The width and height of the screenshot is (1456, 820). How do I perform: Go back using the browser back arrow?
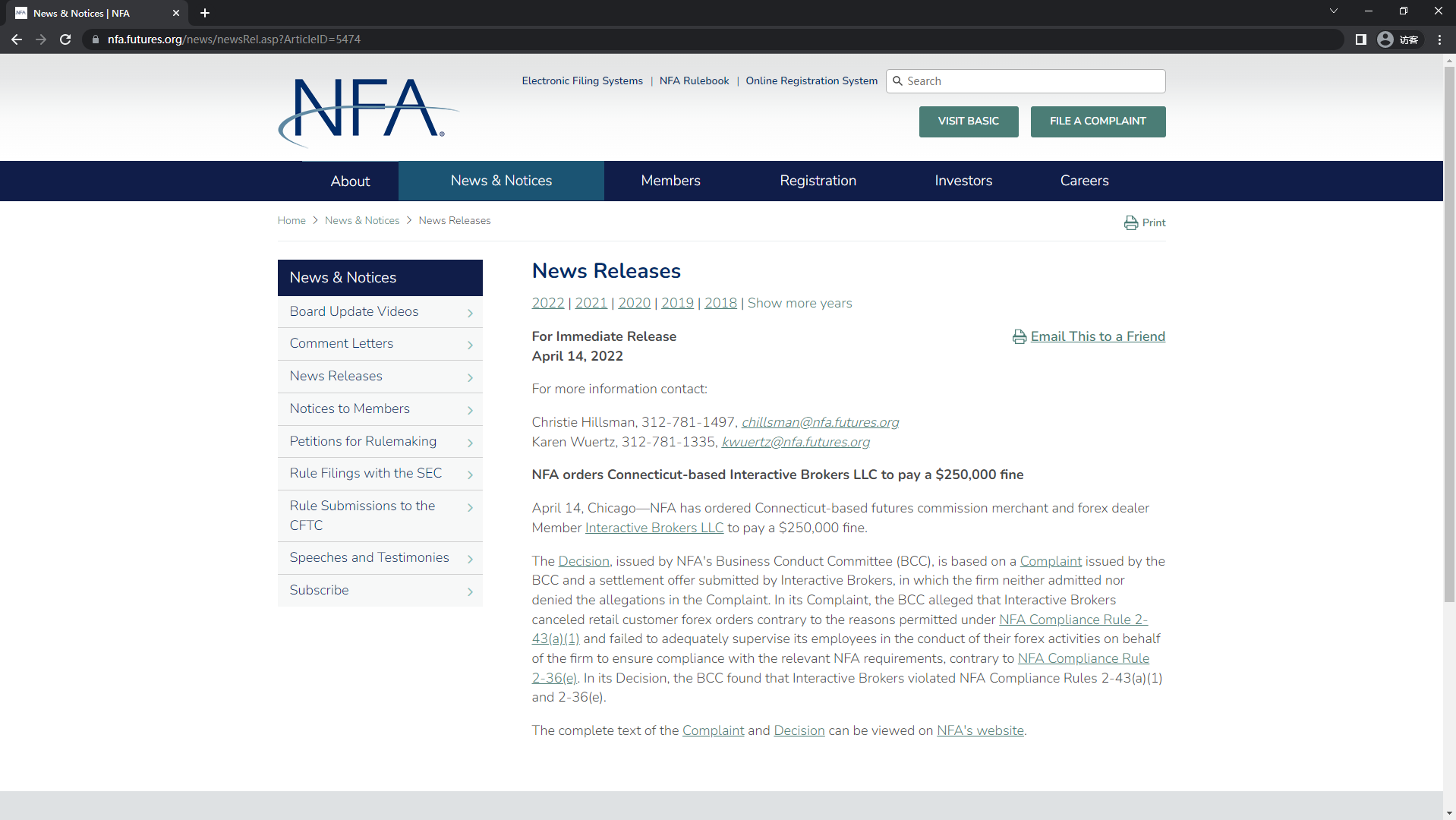17,39
